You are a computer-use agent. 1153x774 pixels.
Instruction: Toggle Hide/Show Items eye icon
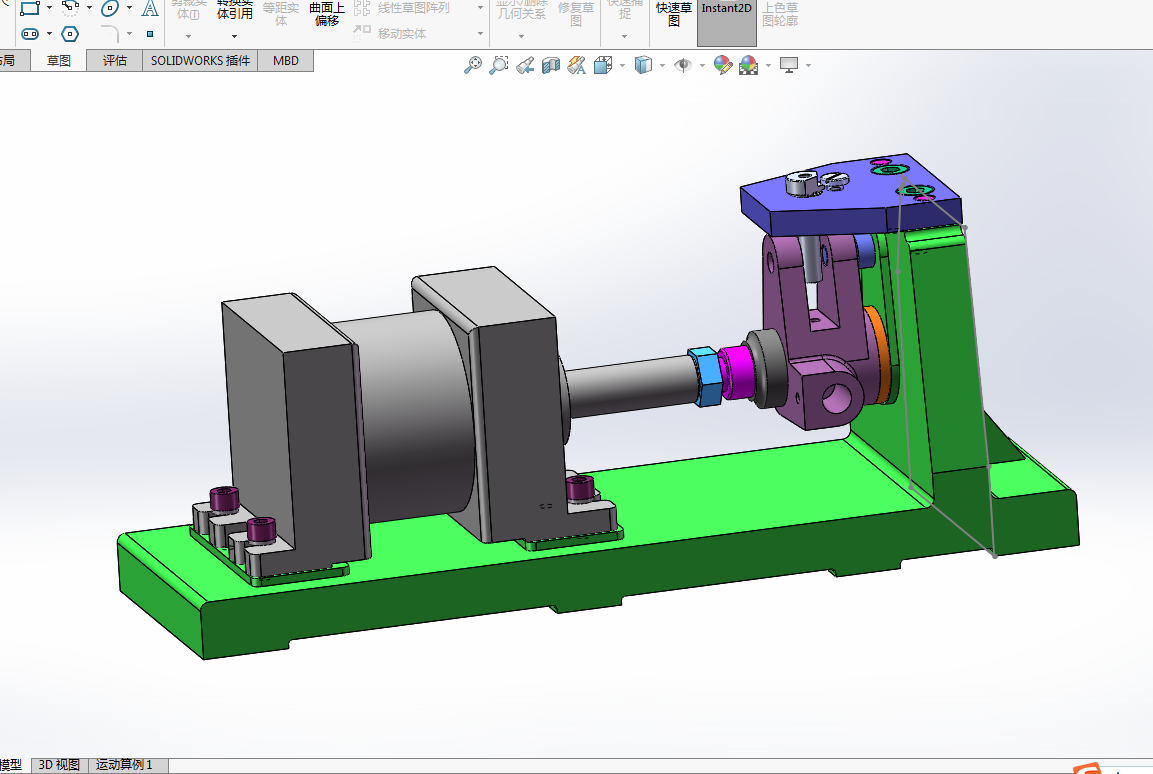click(684, 66)
